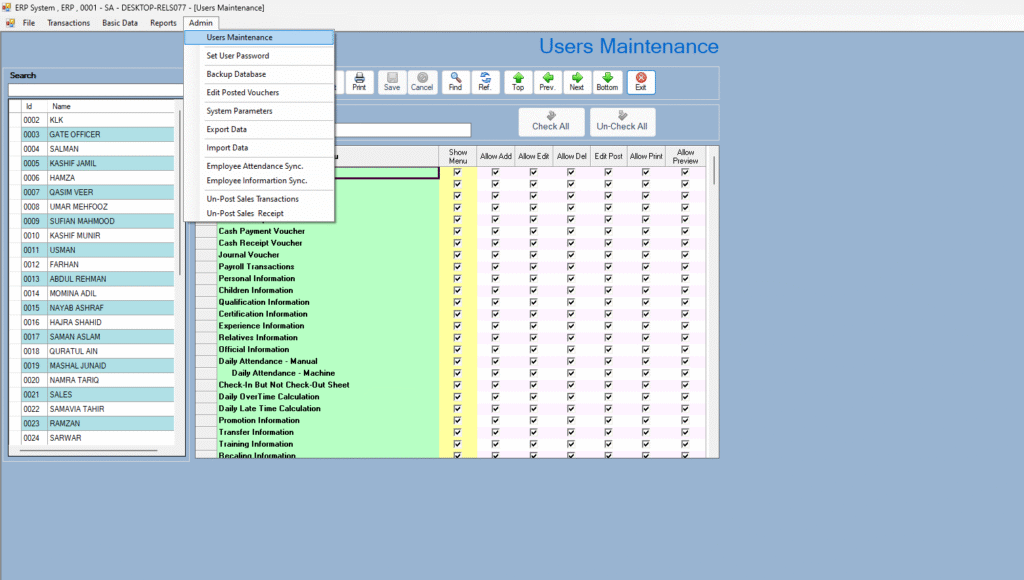Jump to last record with Bottom arrow
This screenshot has height=580, width=1024.
(607, 81)
